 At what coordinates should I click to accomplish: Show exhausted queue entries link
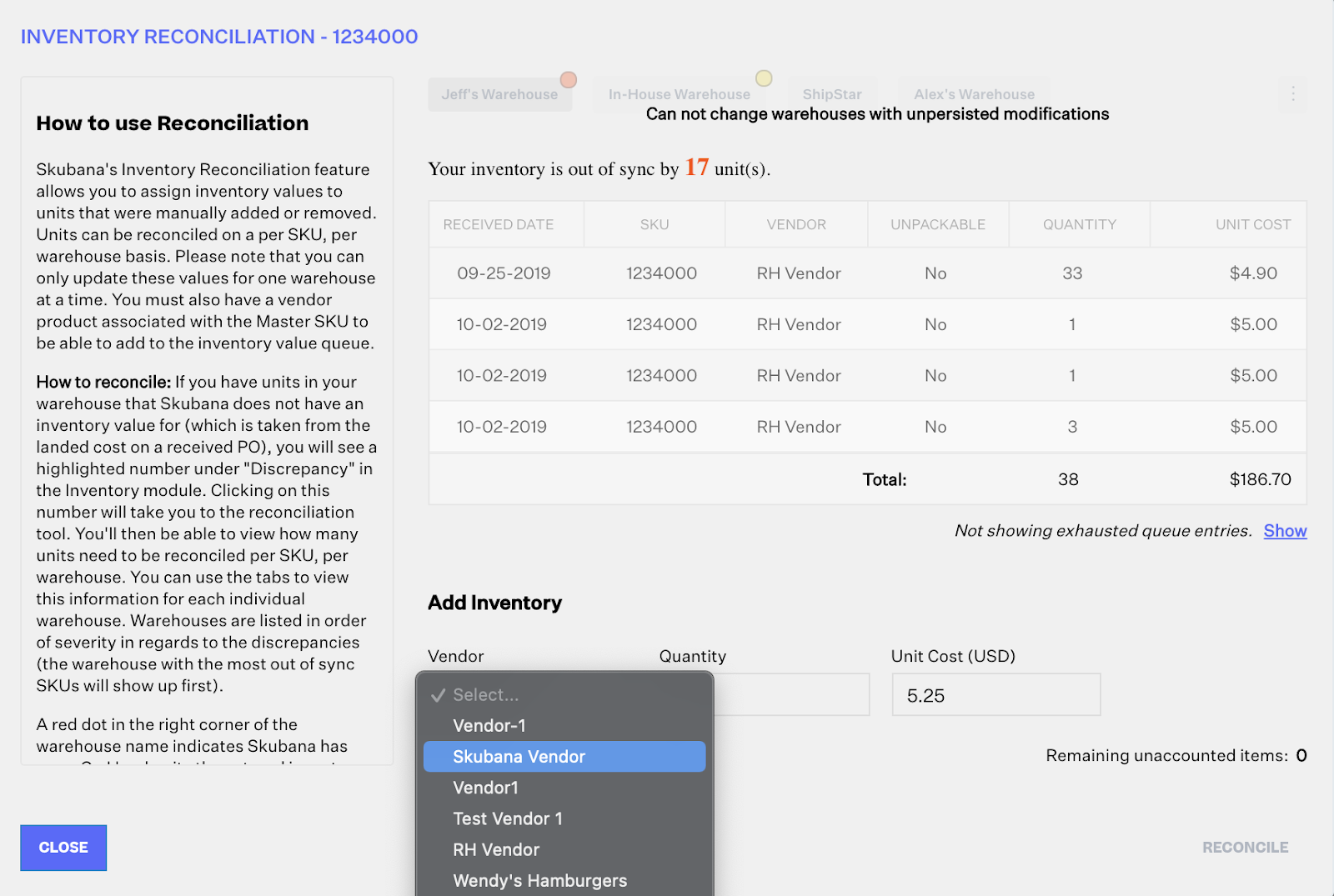[1285, 531]
